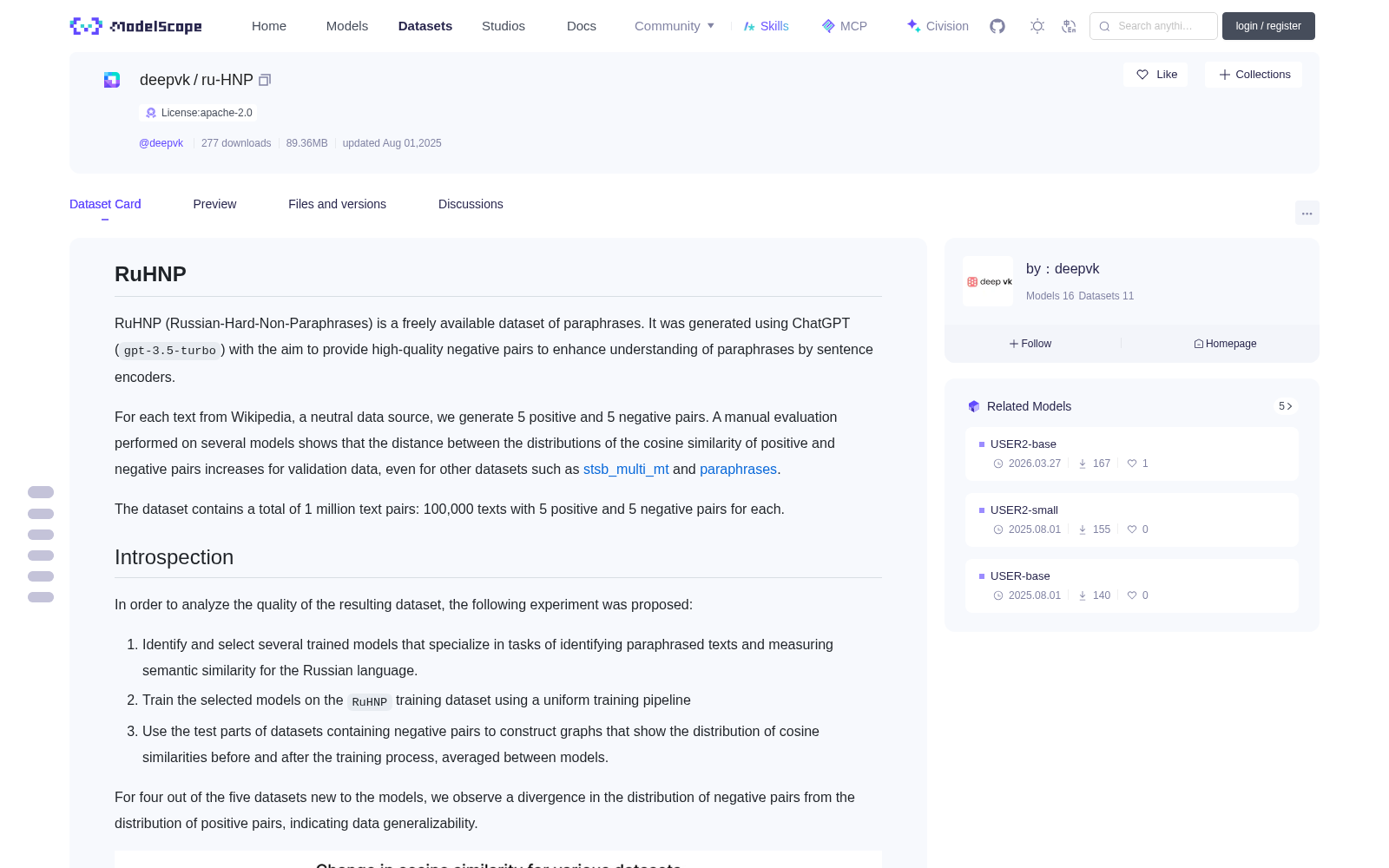1389x868 pixels.
Task: Copy dataset name ru-HNP icon
Action: click(265, 80)
